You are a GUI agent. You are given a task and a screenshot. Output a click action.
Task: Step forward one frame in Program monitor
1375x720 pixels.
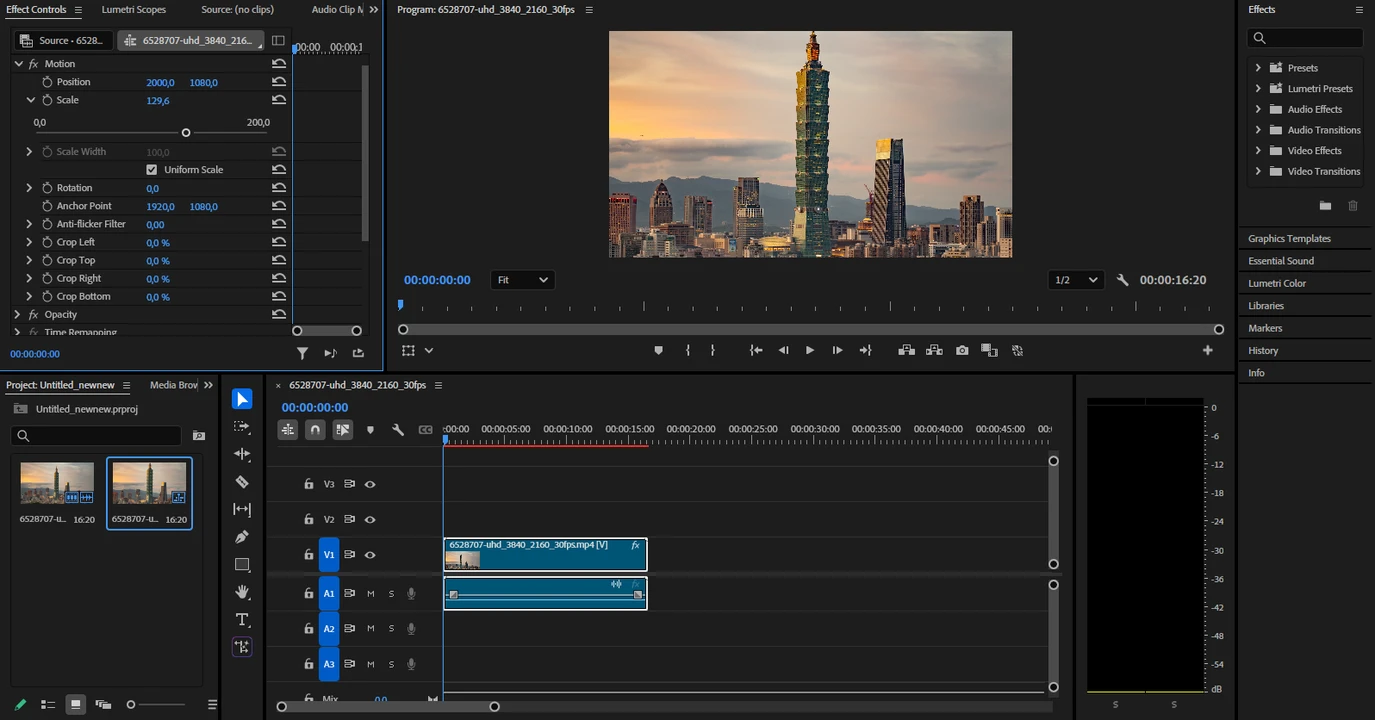tap(837, 350)
